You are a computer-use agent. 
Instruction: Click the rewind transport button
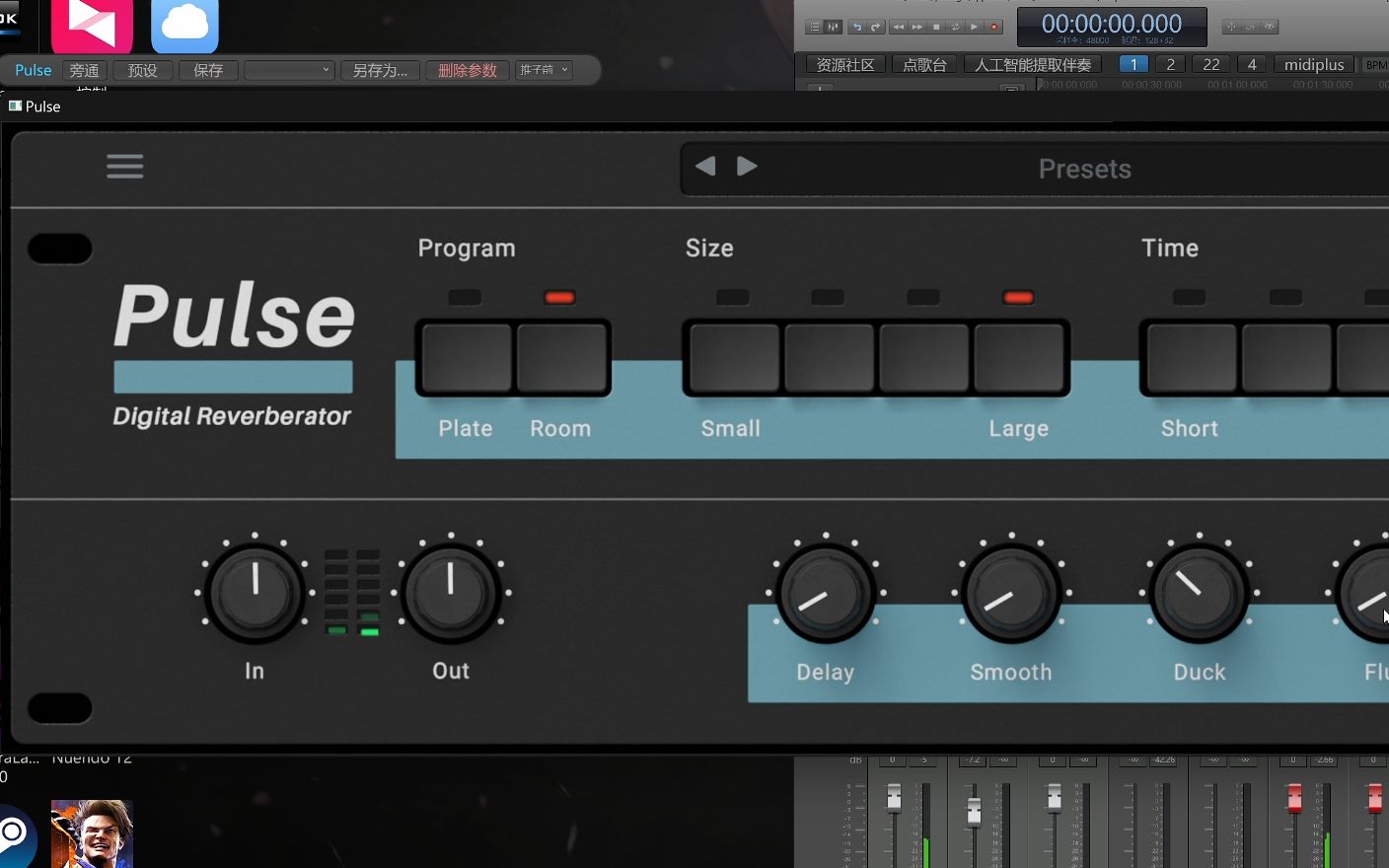click(x=899, y=27)
